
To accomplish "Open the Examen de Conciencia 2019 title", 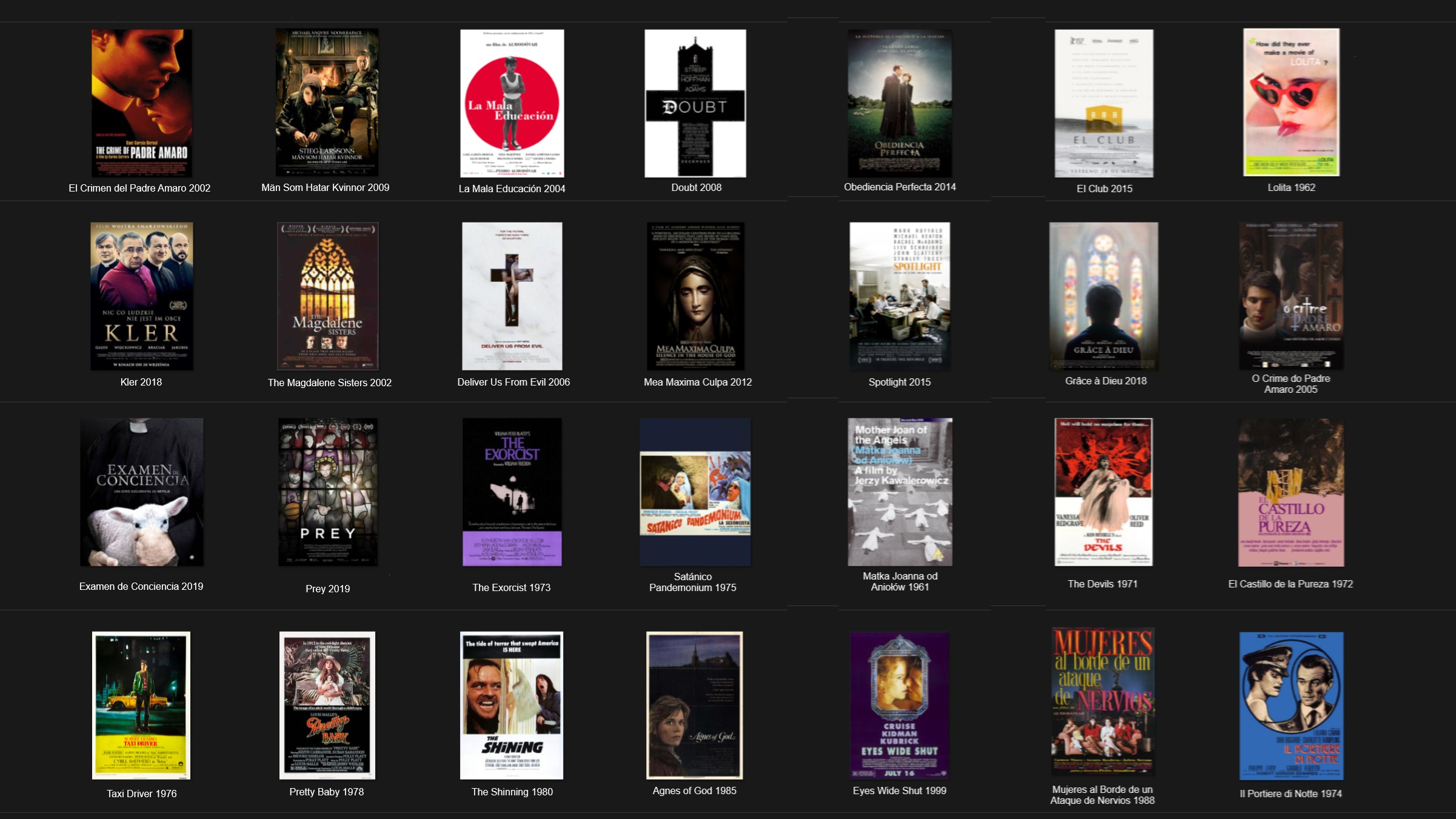I will pyautogui.click(x=141, y=586).
